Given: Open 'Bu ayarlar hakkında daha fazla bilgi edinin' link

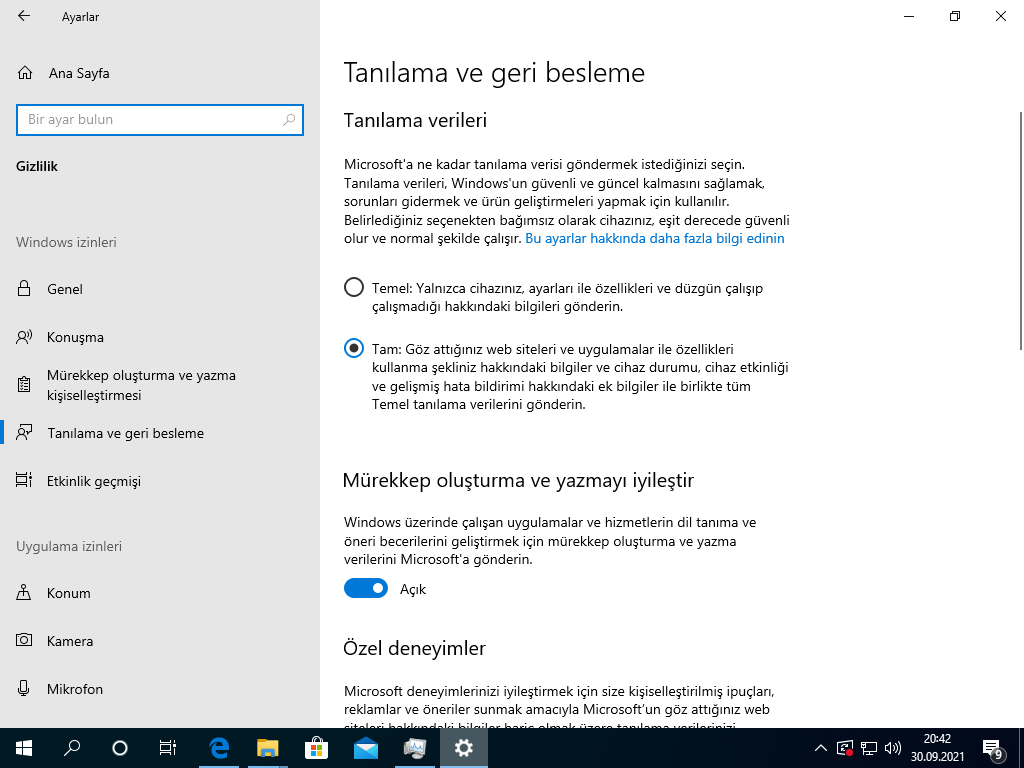Looking at the screenshot, I should click(x=654, y=238).
